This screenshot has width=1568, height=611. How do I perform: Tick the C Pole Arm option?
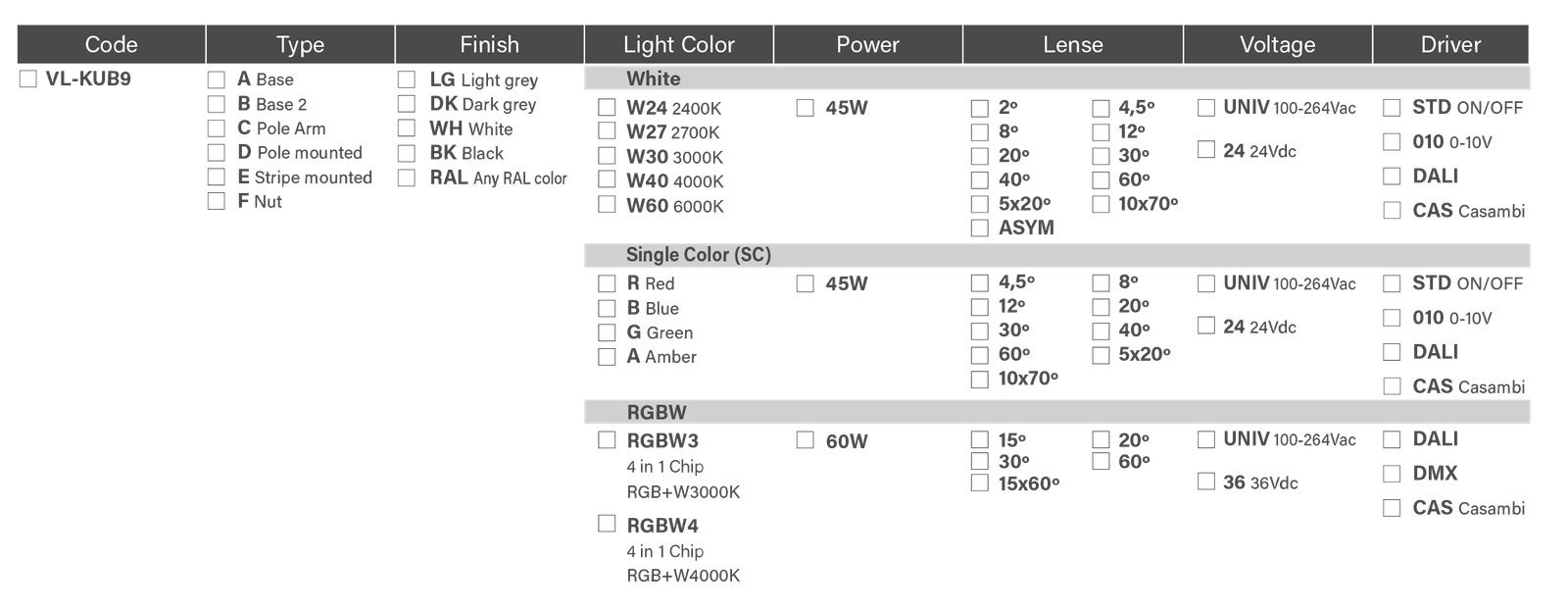(216, 128)
